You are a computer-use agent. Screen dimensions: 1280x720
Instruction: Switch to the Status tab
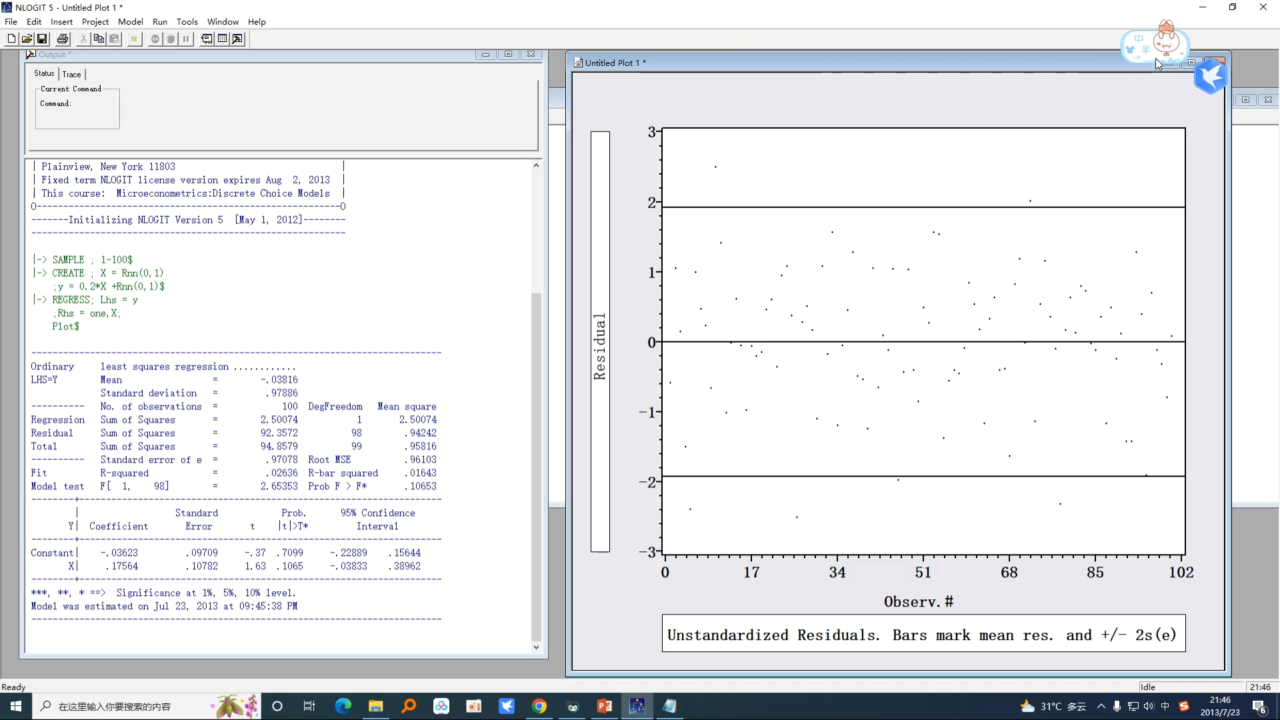point(44,73)
